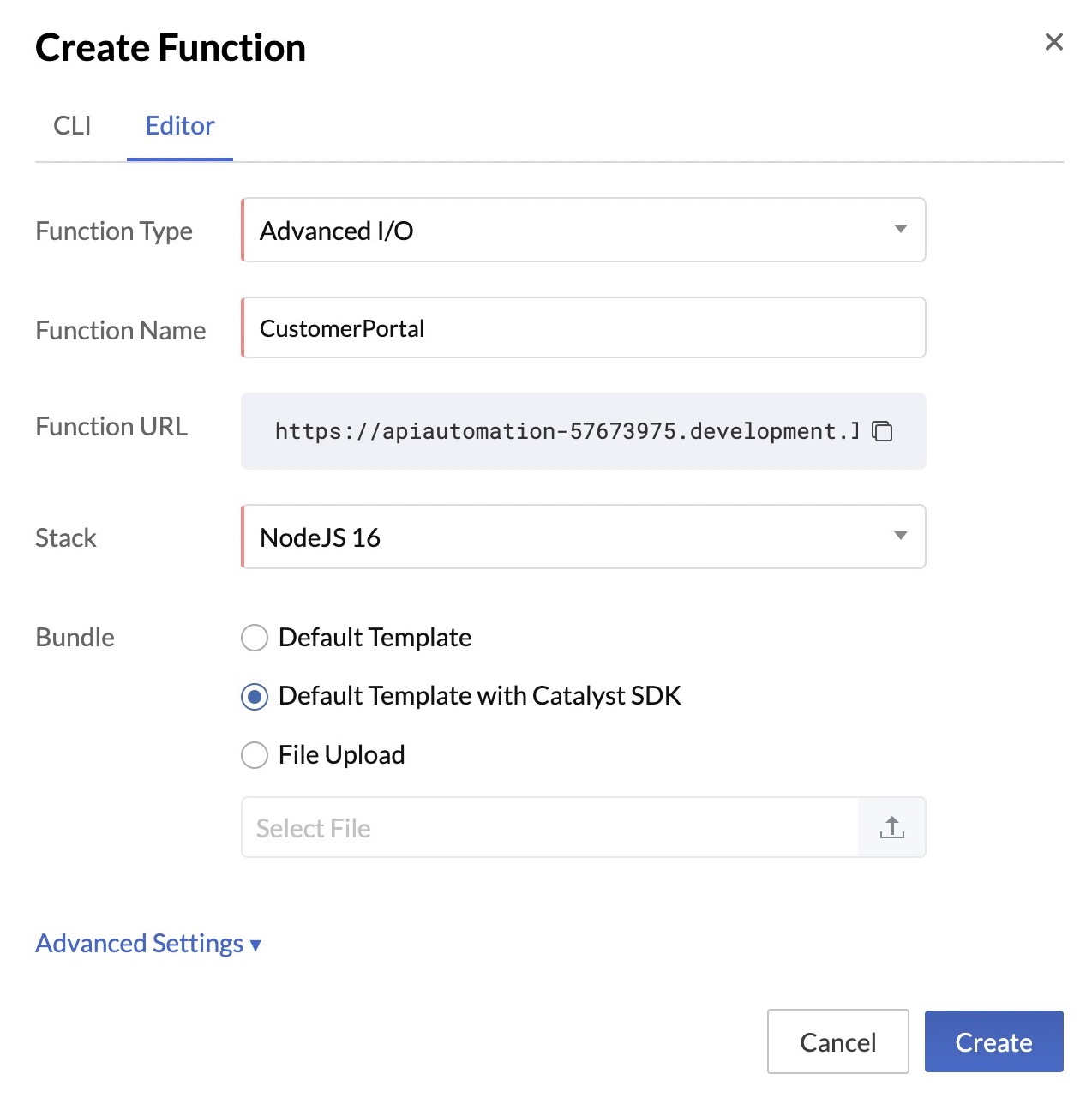1092x1110 pixels.
Task: Click the Select File input area
Action: (x=549, y=827)
